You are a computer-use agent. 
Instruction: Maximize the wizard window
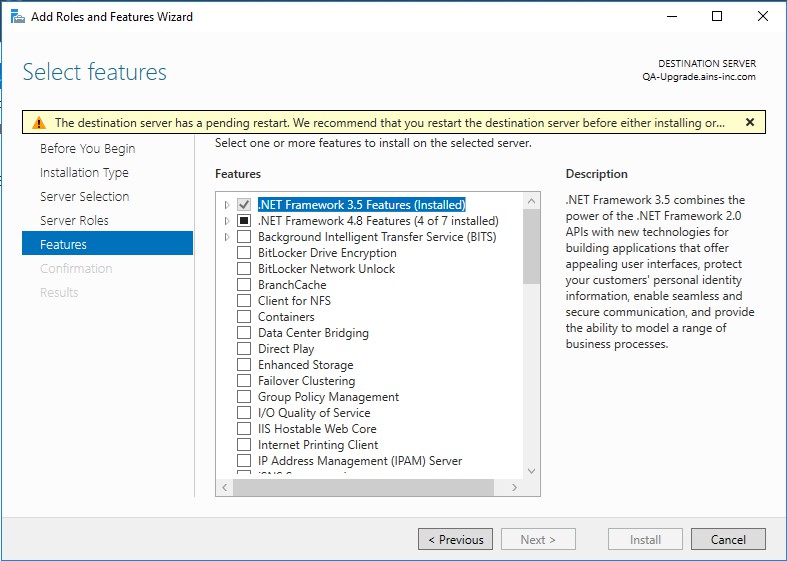(717, 17)
